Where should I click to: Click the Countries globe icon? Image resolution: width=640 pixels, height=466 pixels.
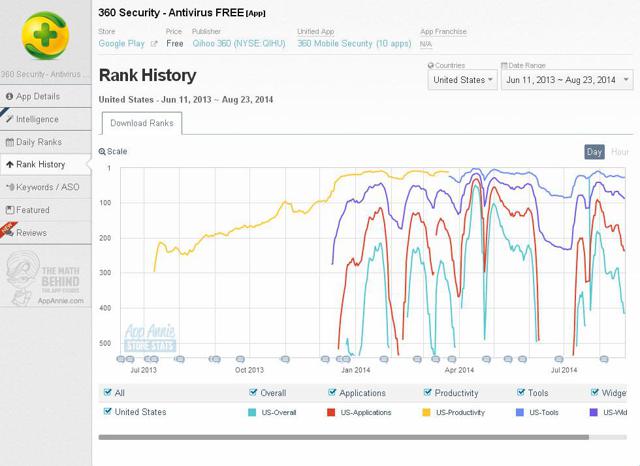pyautogui.click(x=431, y=65)
